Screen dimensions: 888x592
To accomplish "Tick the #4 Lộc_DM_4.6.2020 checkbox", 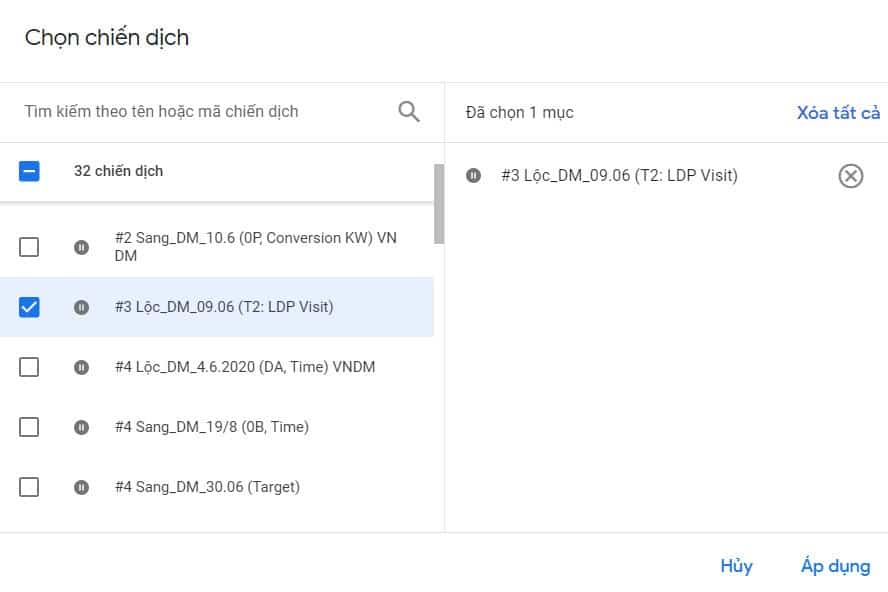I will 29,367.
